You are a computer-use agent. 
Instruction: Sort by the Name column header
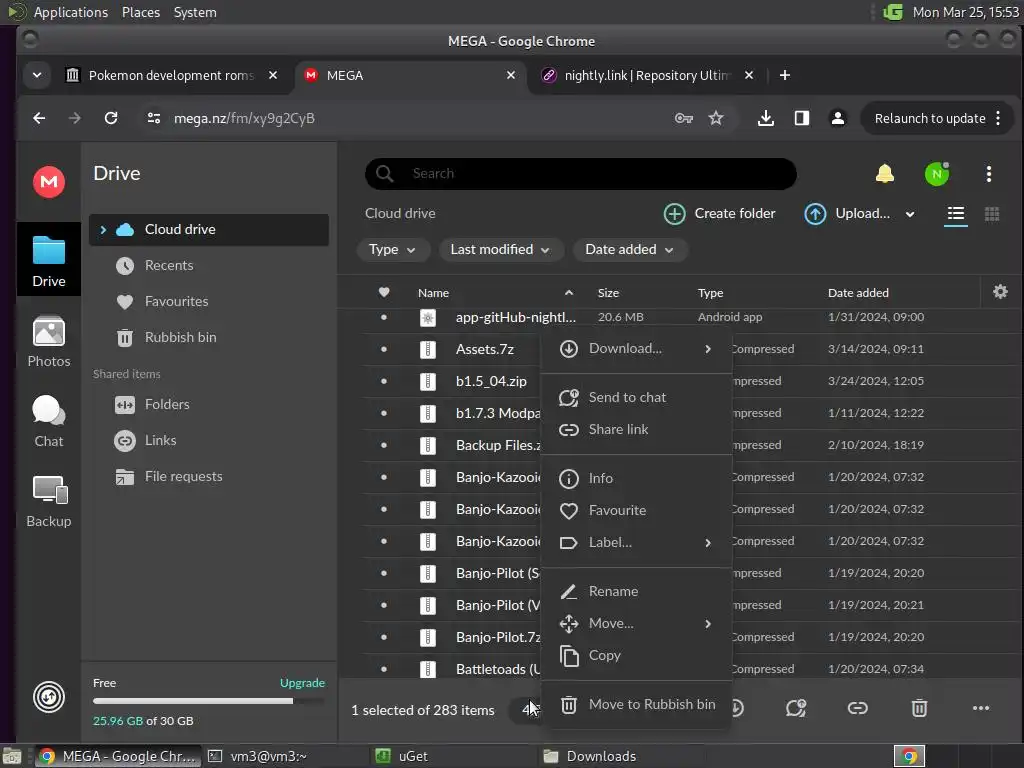click(434, 293)
